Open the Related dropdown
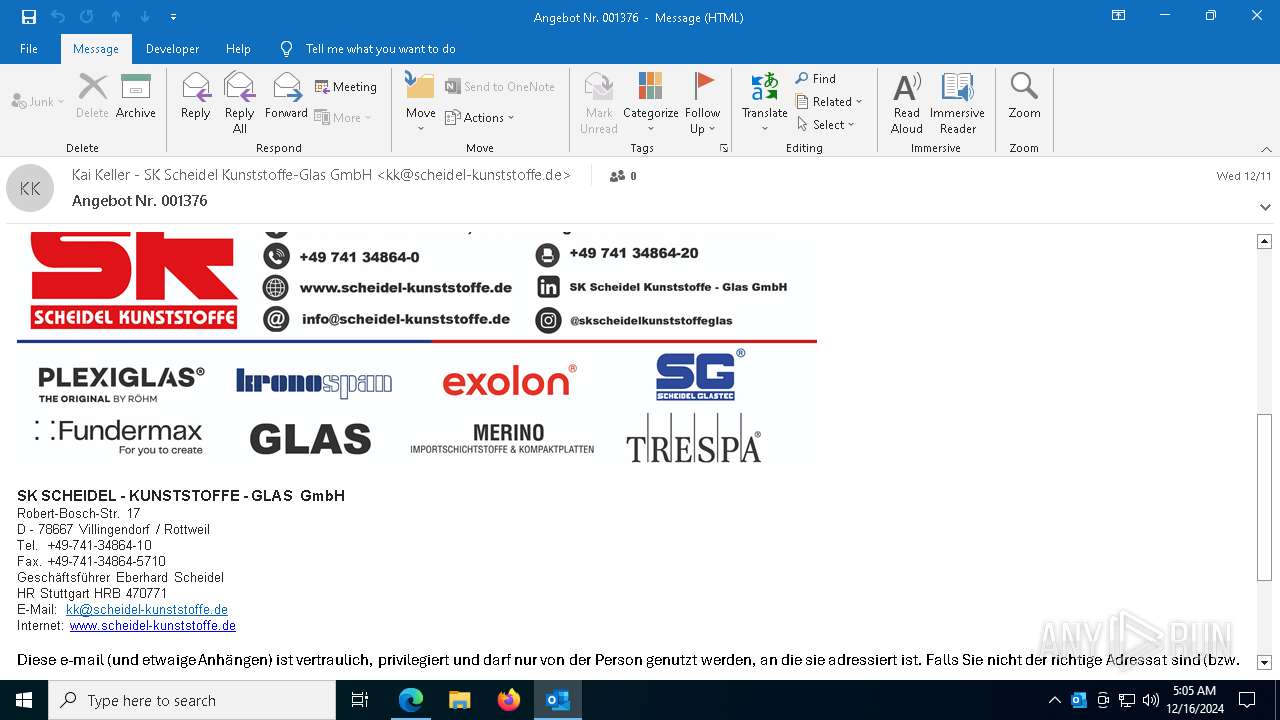The height and width of the screenshot is (720, 1280). (x=829, y=101)
